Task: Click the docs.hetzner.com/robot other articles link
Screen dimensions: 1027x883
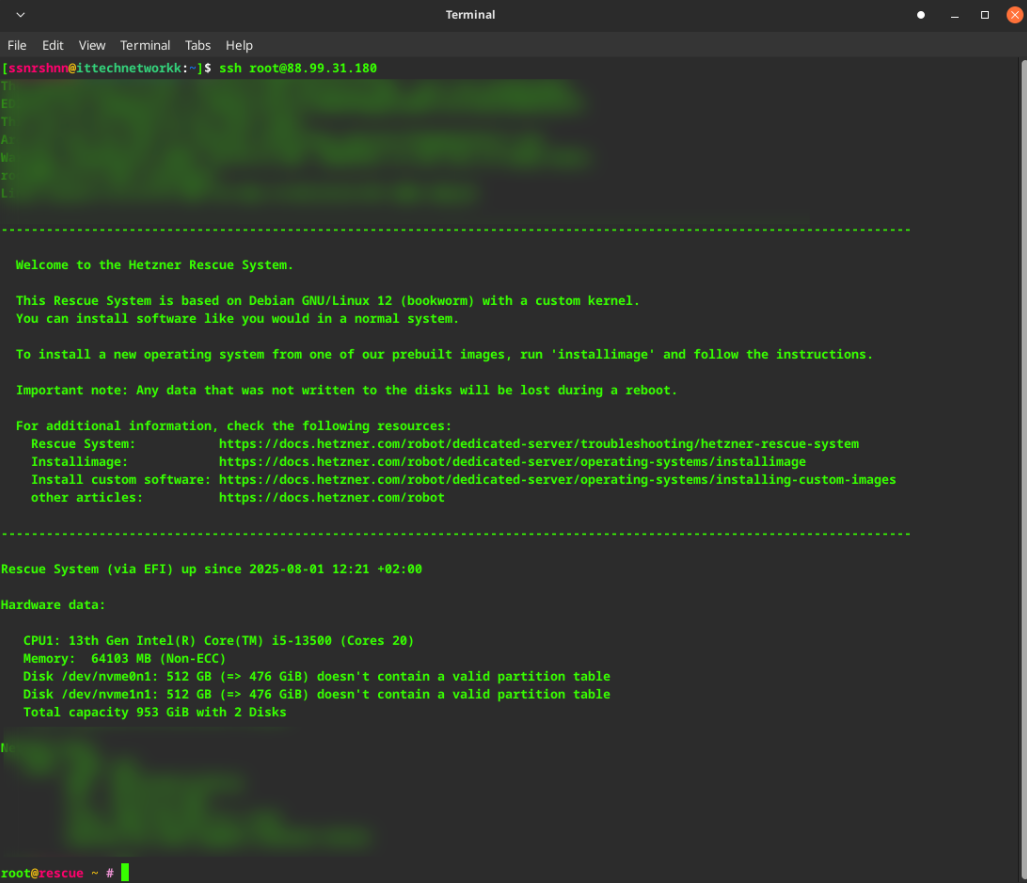Action: pos(331,498)
